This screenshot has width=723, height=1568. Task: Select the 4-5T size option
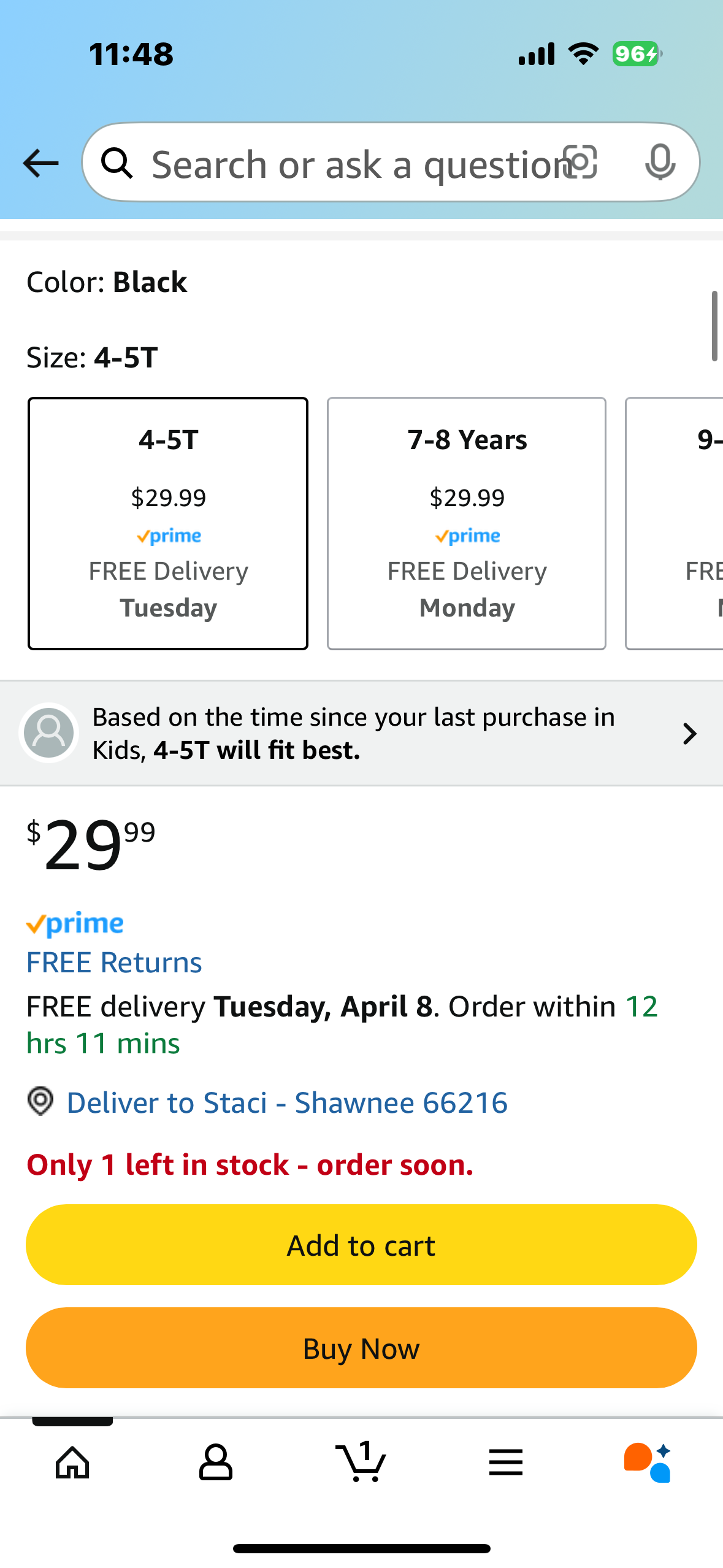(x=168, y=523)
